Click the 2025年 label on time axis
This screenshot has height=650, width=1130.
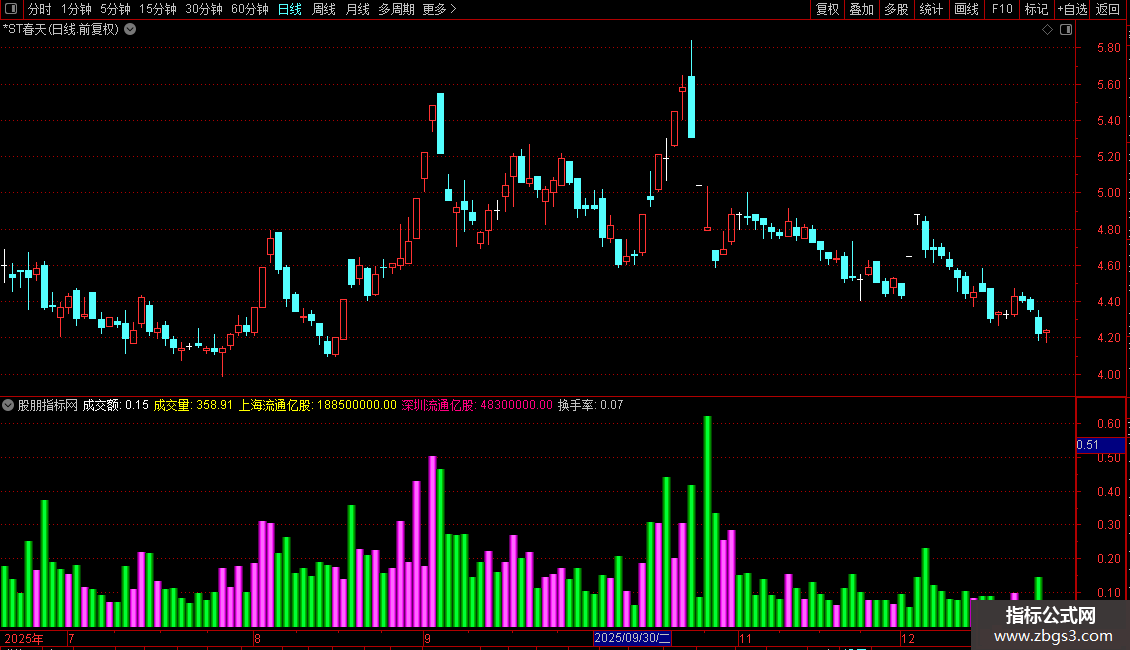(24, 638)
